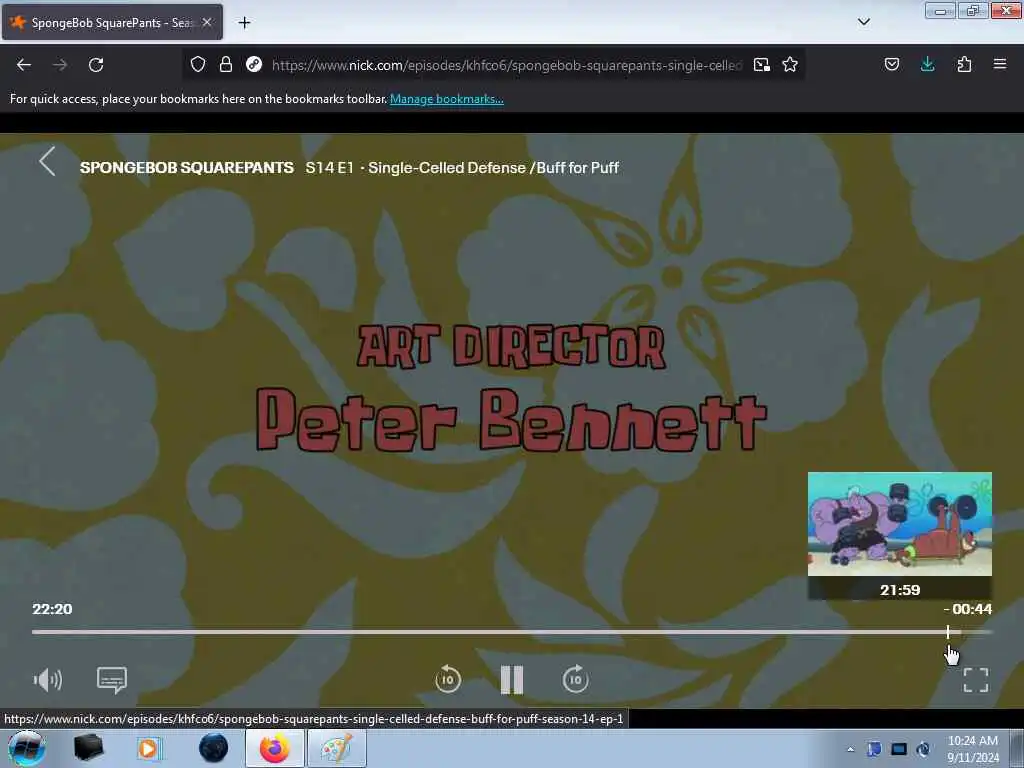
Task: Open the taskbar clock showing 10:24 AM
Action: coord(972,749)
